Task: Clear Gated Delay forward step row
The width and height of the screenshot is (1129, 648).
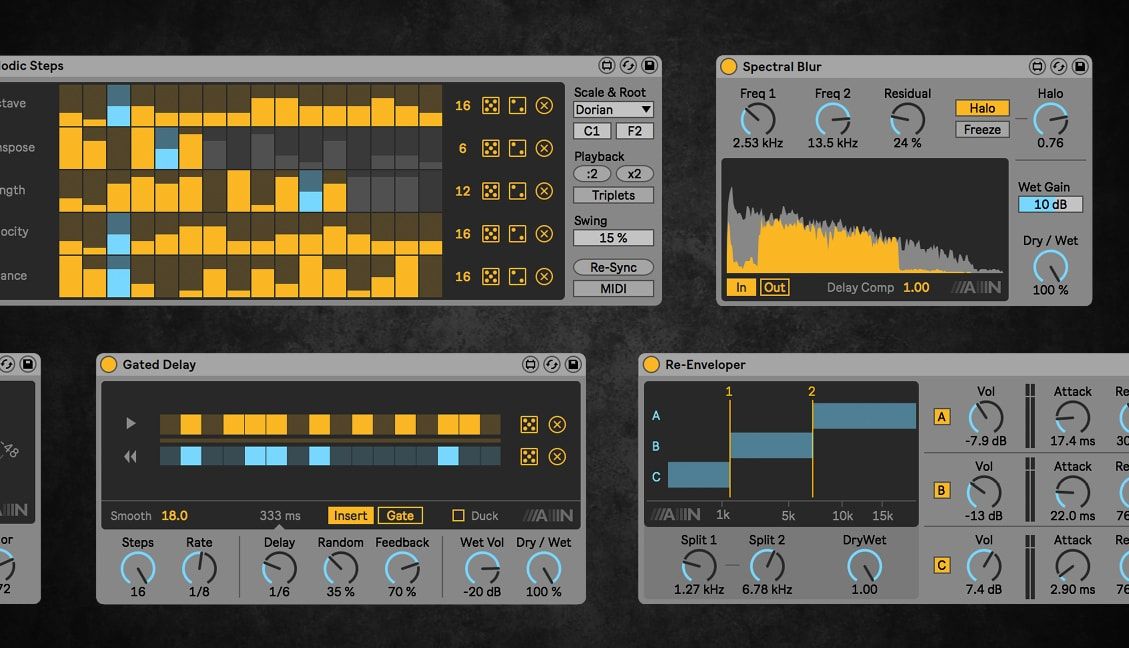Action: 557,424
